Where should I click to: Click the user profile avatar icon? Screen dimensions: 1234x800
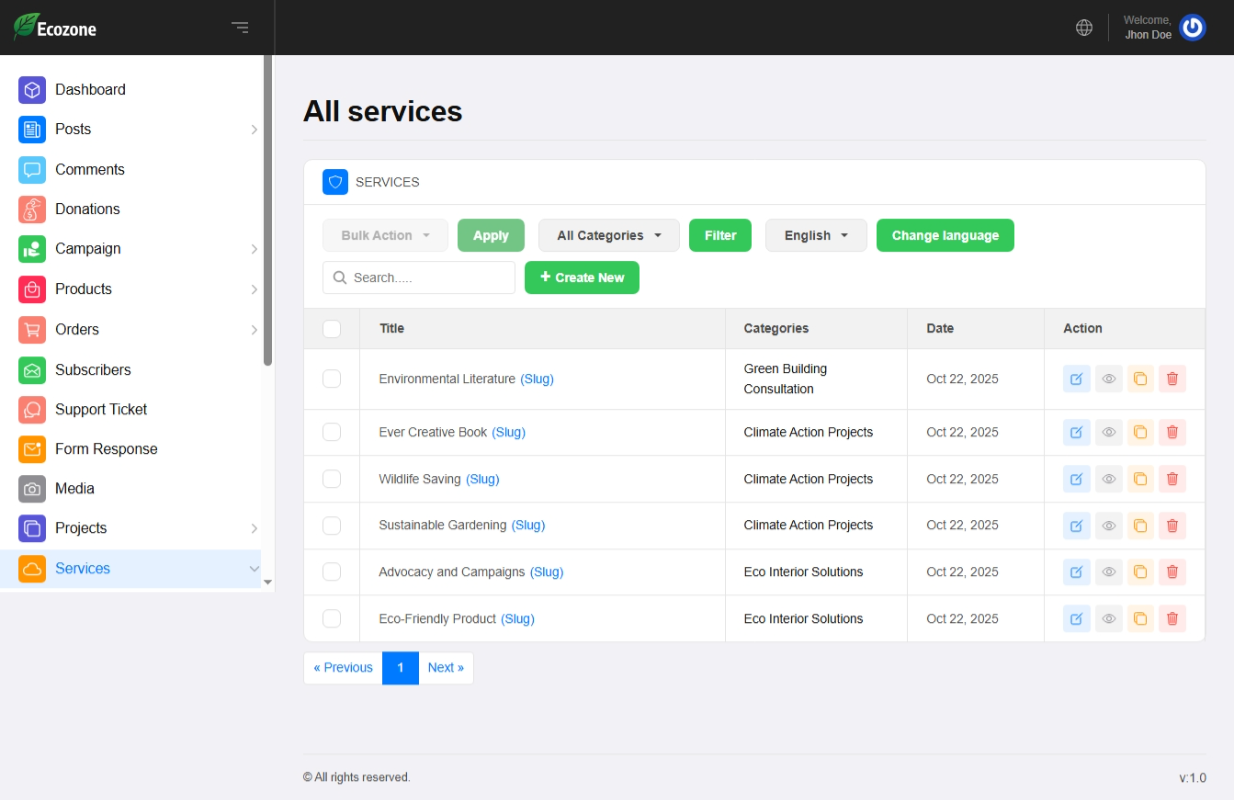(x=1192, y=28)
